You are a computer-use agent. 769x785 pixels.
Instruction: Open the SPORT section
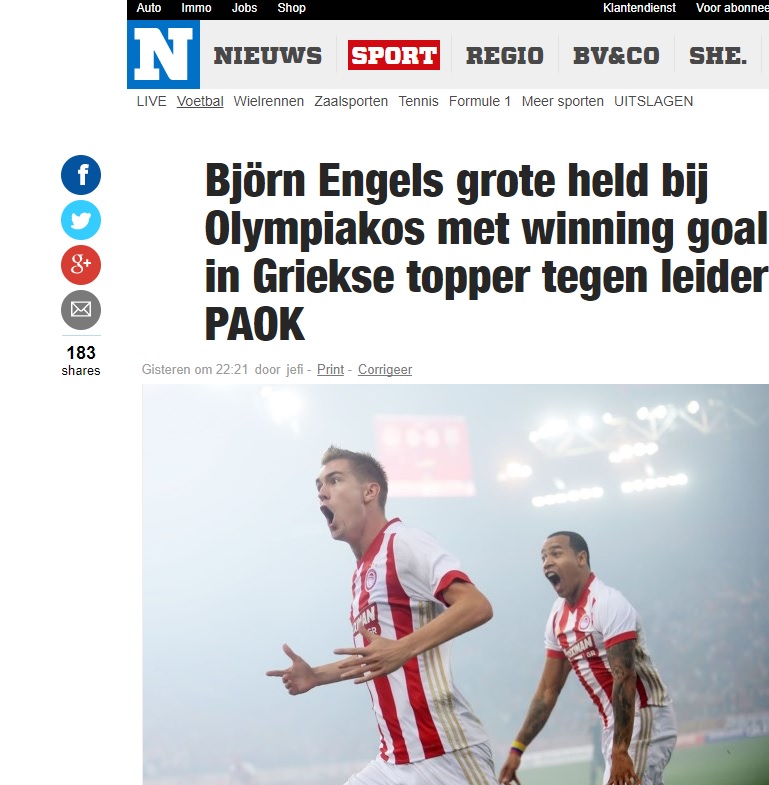pos(394,55)
